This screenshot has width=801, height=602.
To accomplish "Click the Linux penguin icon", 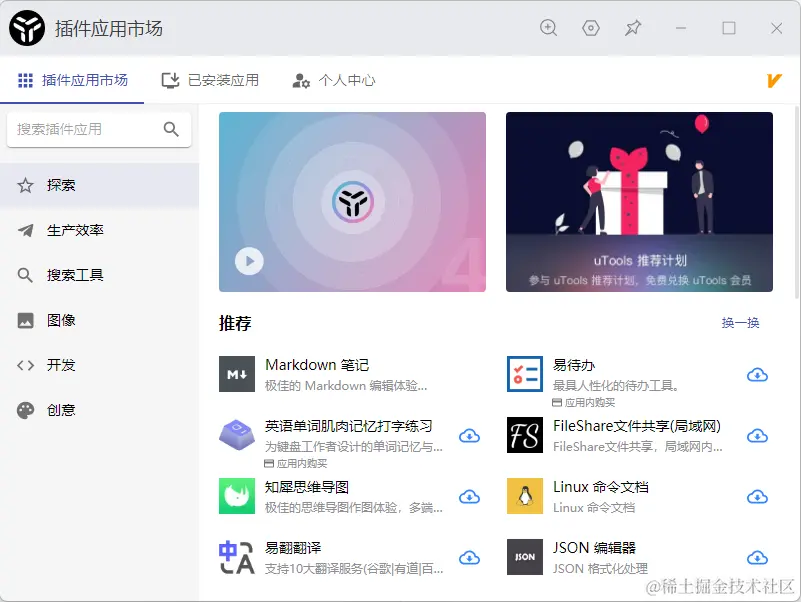I will pos(525,496).
